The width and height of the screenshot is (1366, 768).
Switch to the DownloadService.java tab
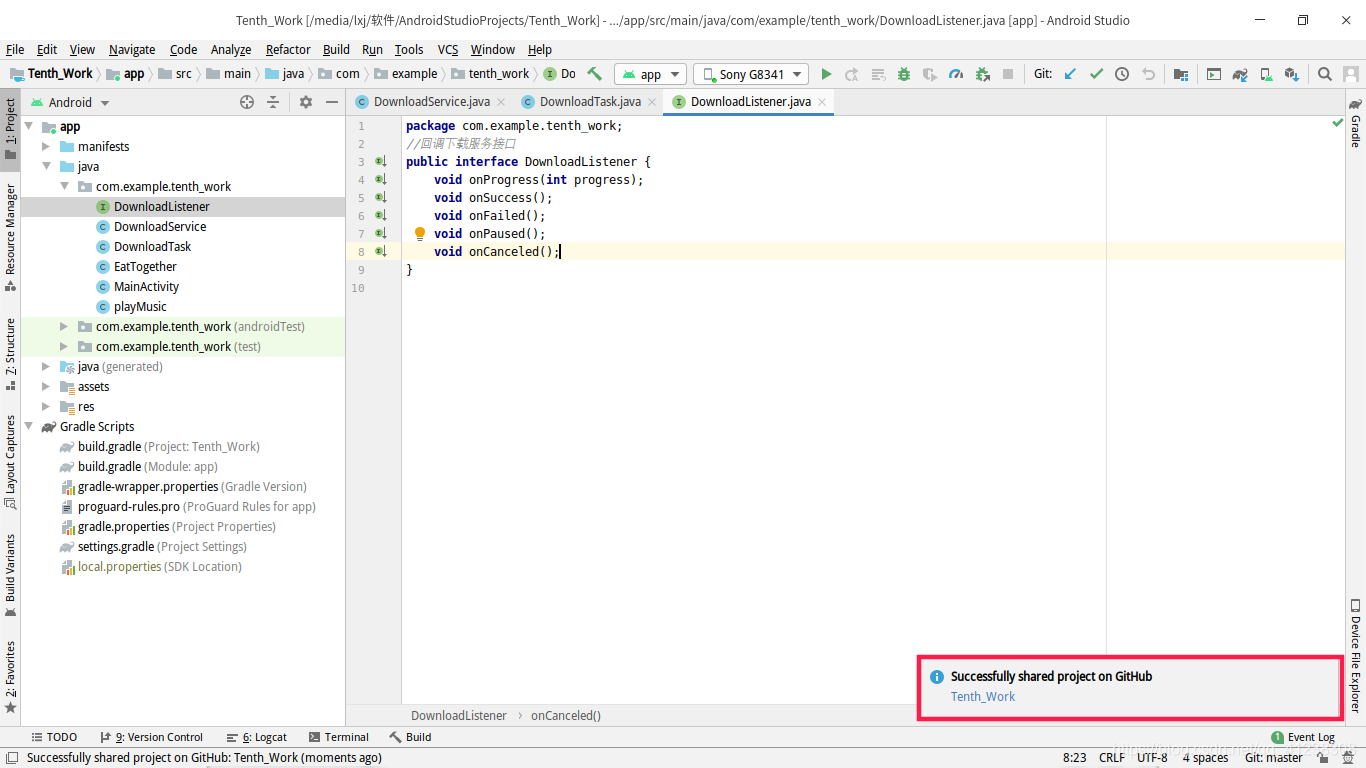tap(432, 102)
